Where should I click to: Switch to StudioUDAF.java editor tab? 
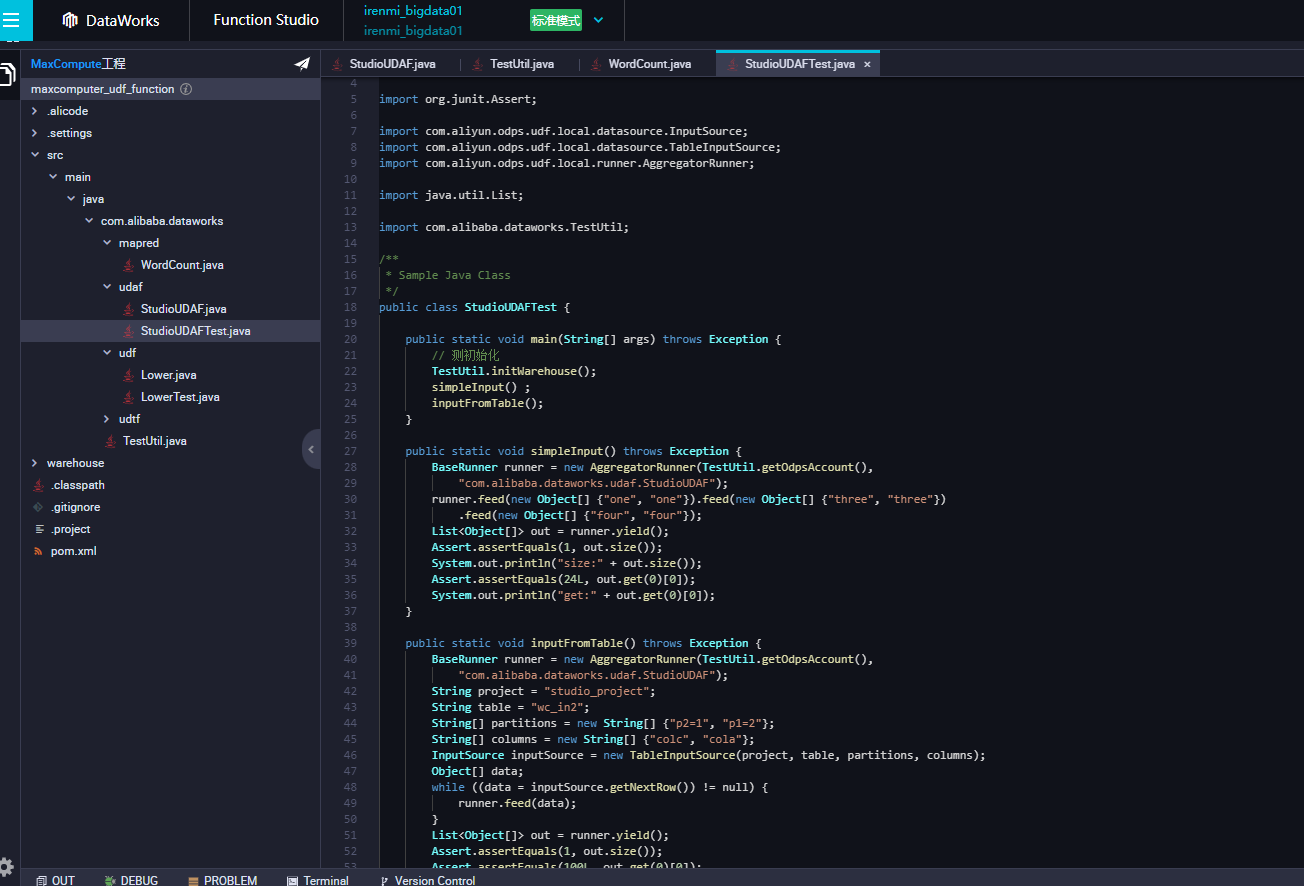392,64
